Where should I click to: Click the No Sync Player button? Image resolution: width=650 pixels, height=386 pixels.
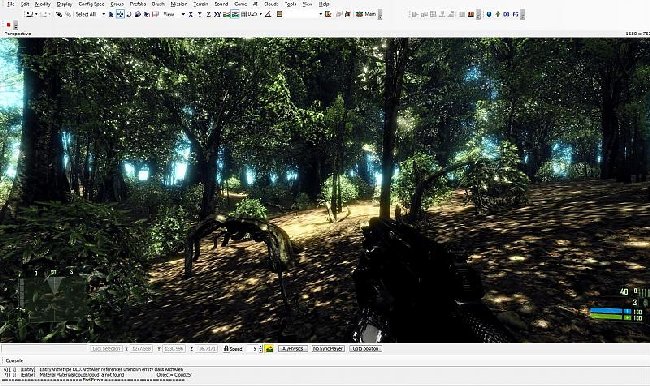click(328, 349)
